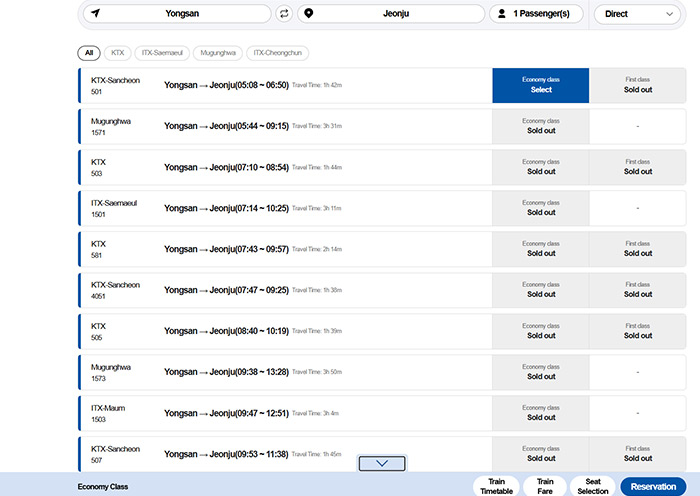The image size is (700, 496).
Task: Click Economy class Sold out for ITX-Saemaeul 1501
Action: (541, 208)
